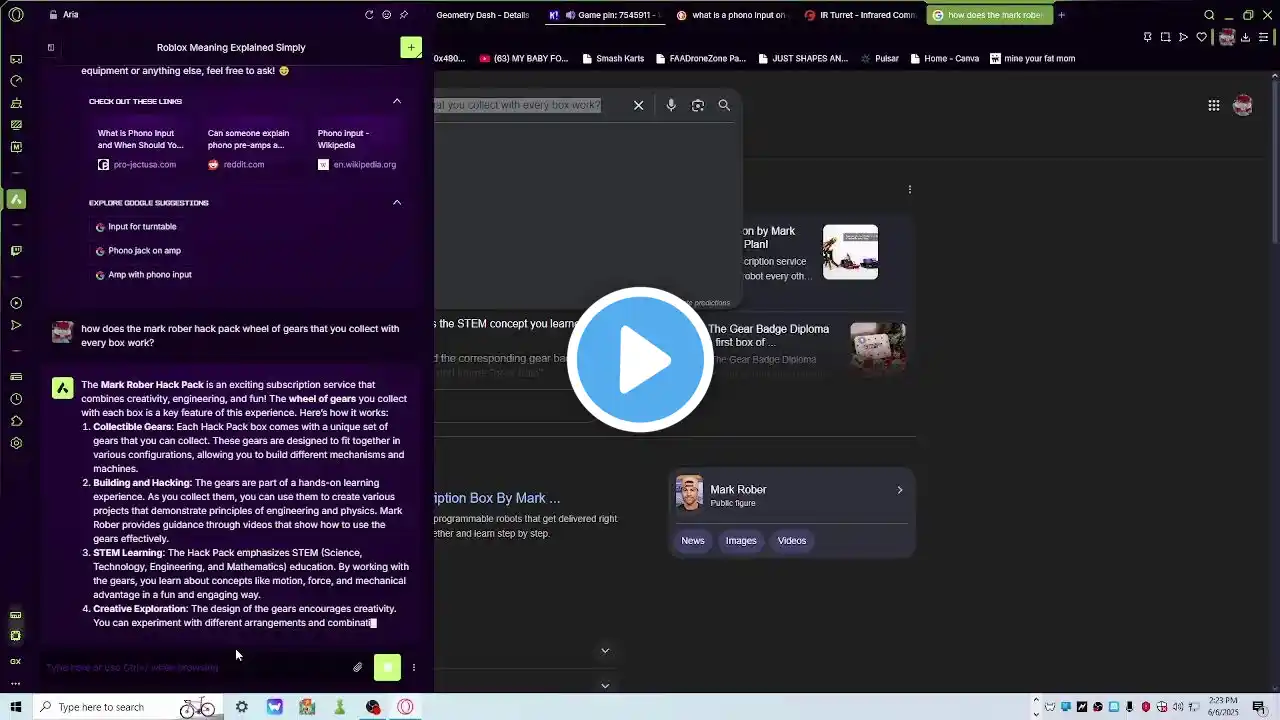
Task: Open the Smash Karts bookmark
Action: pyautogui.click(x=612, y=59)
